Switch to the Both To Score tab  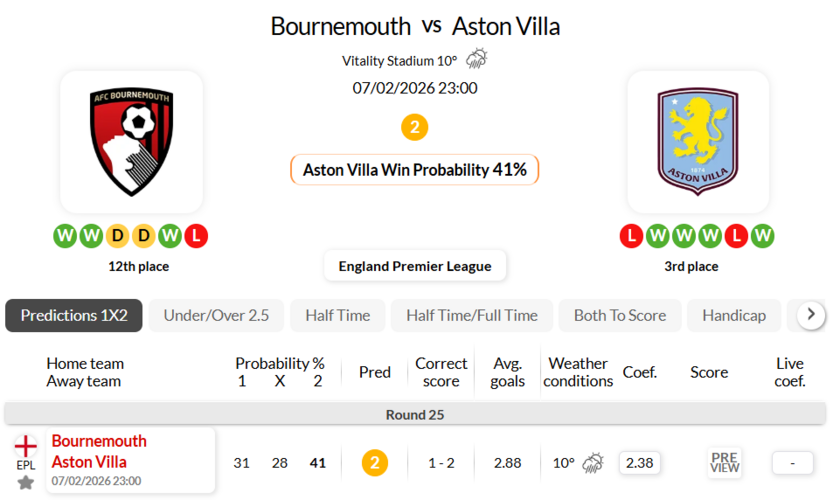[620, 315]
